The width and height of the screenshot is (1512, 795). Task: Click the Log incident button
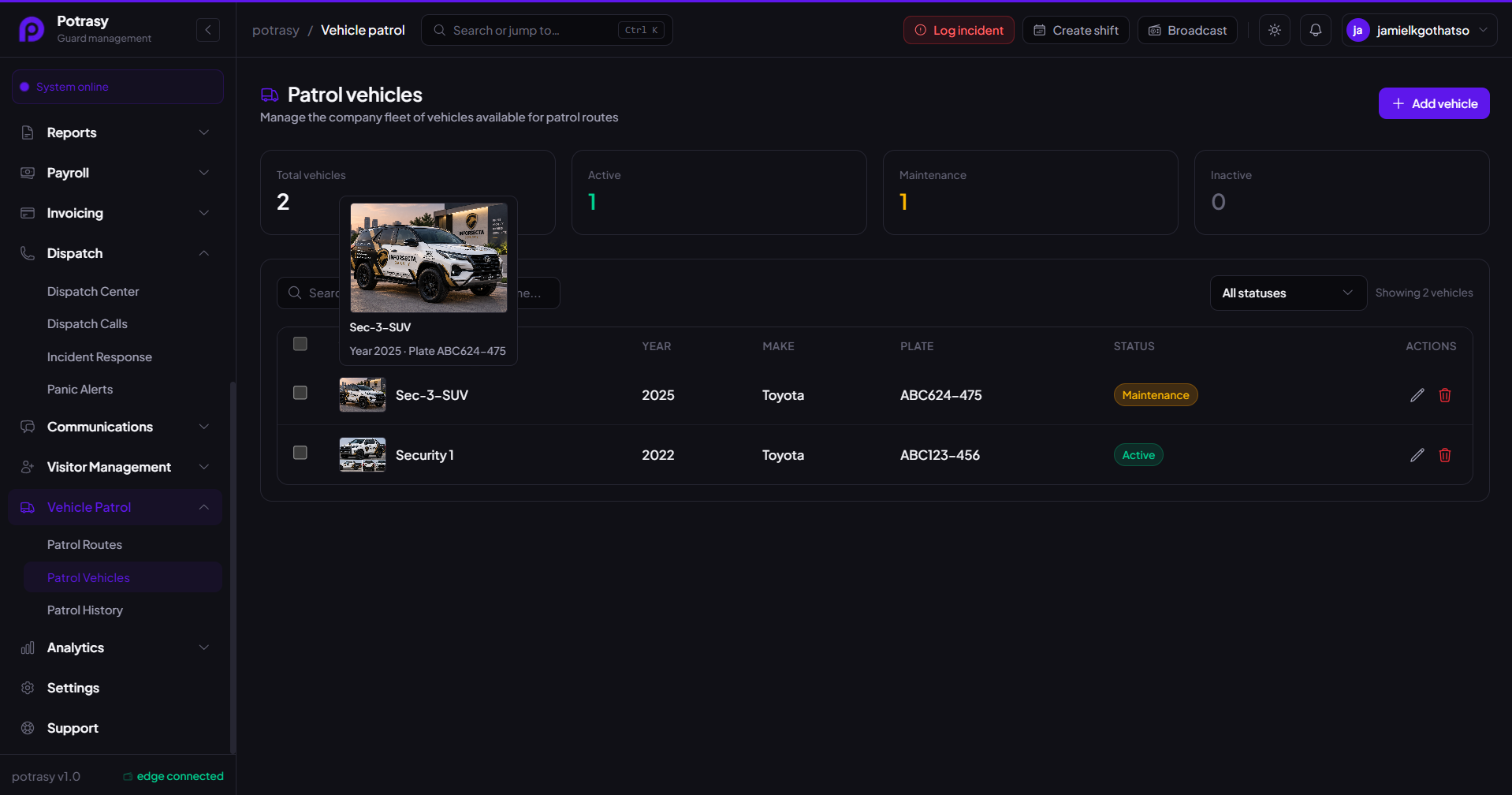click(x=959, y=30)
